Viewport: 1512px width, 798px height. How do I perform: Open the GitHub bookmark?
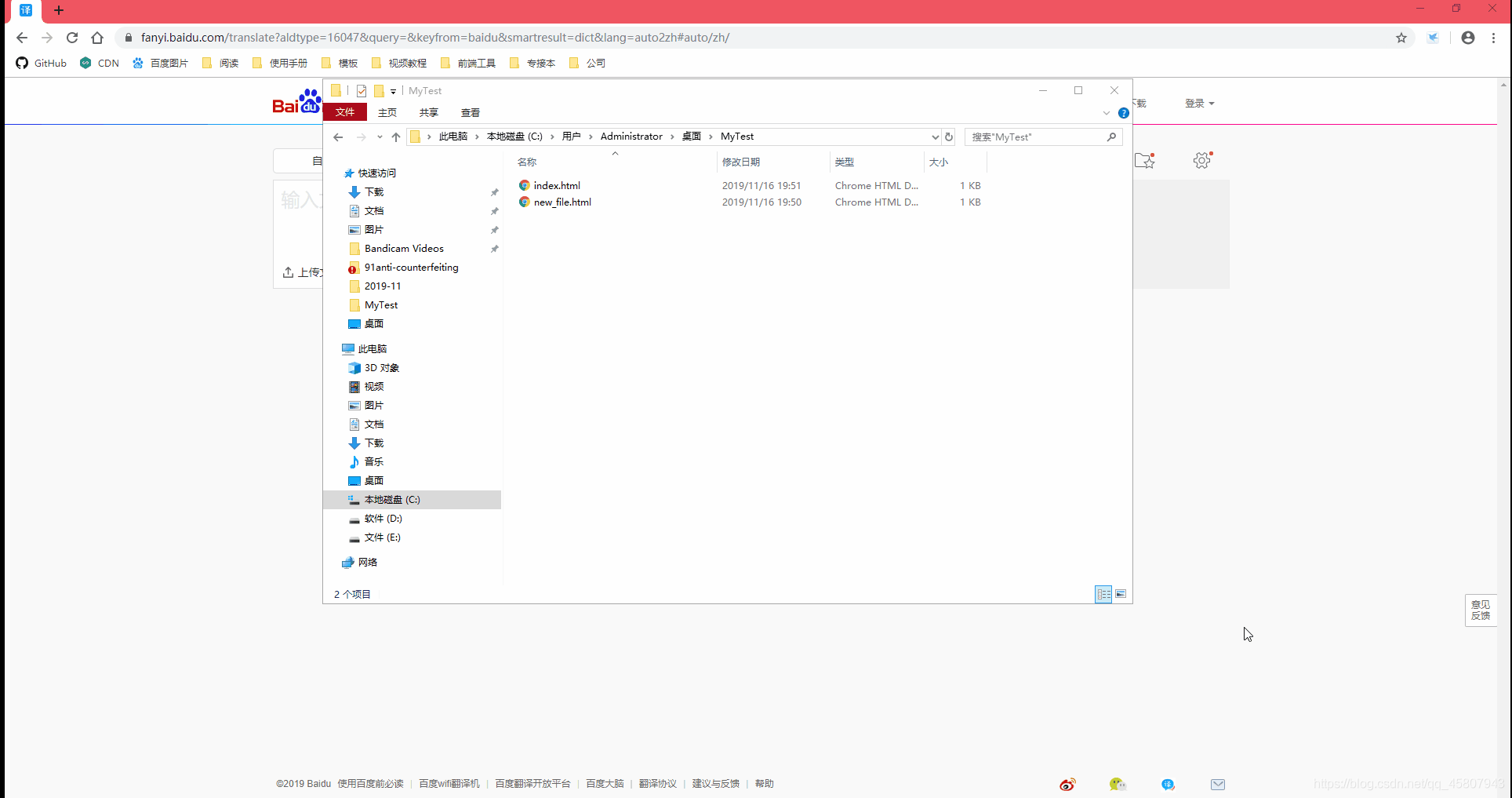pyautogui.click(x=42, y=63)
